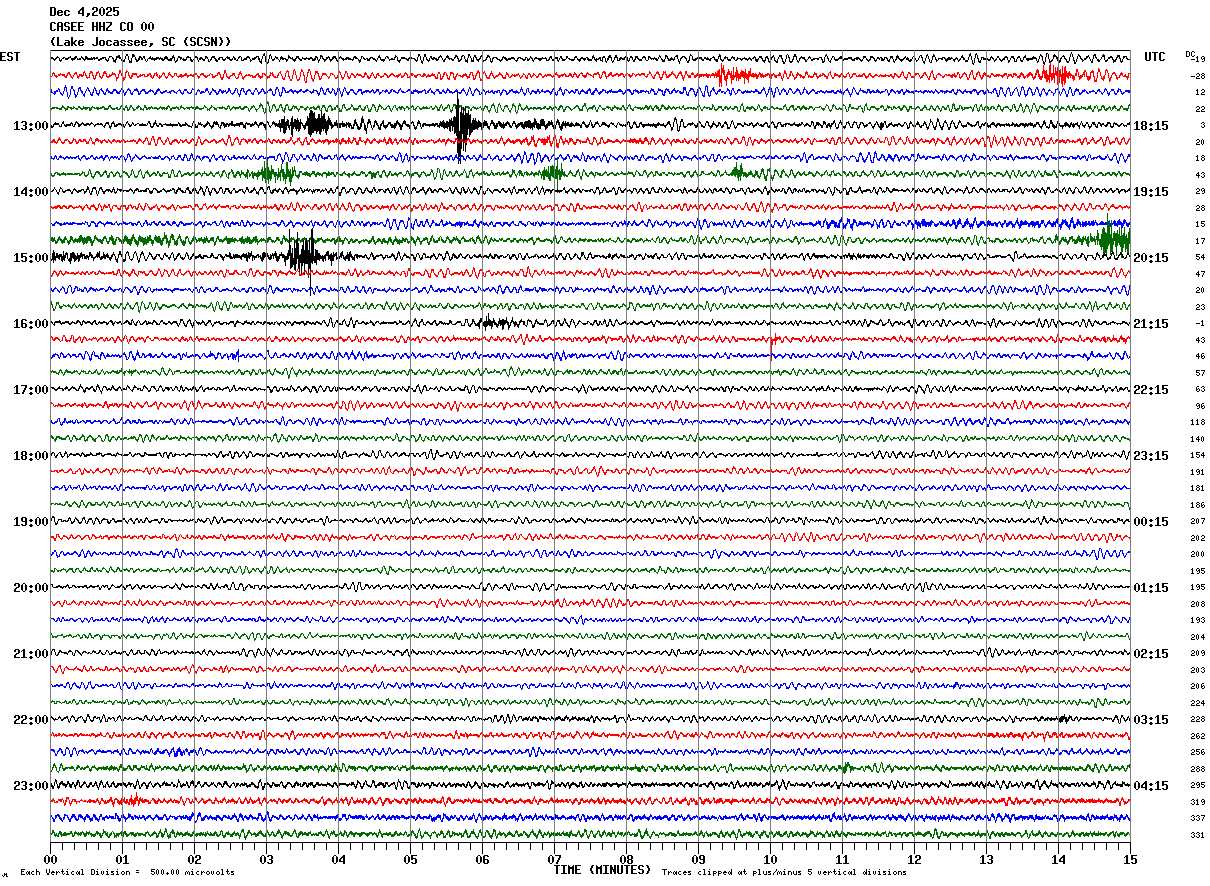This screenshot has width=1210, height=886.
Task: Click the 'Traces clipped at plus/minus 5' note
Action: [784, 872]
